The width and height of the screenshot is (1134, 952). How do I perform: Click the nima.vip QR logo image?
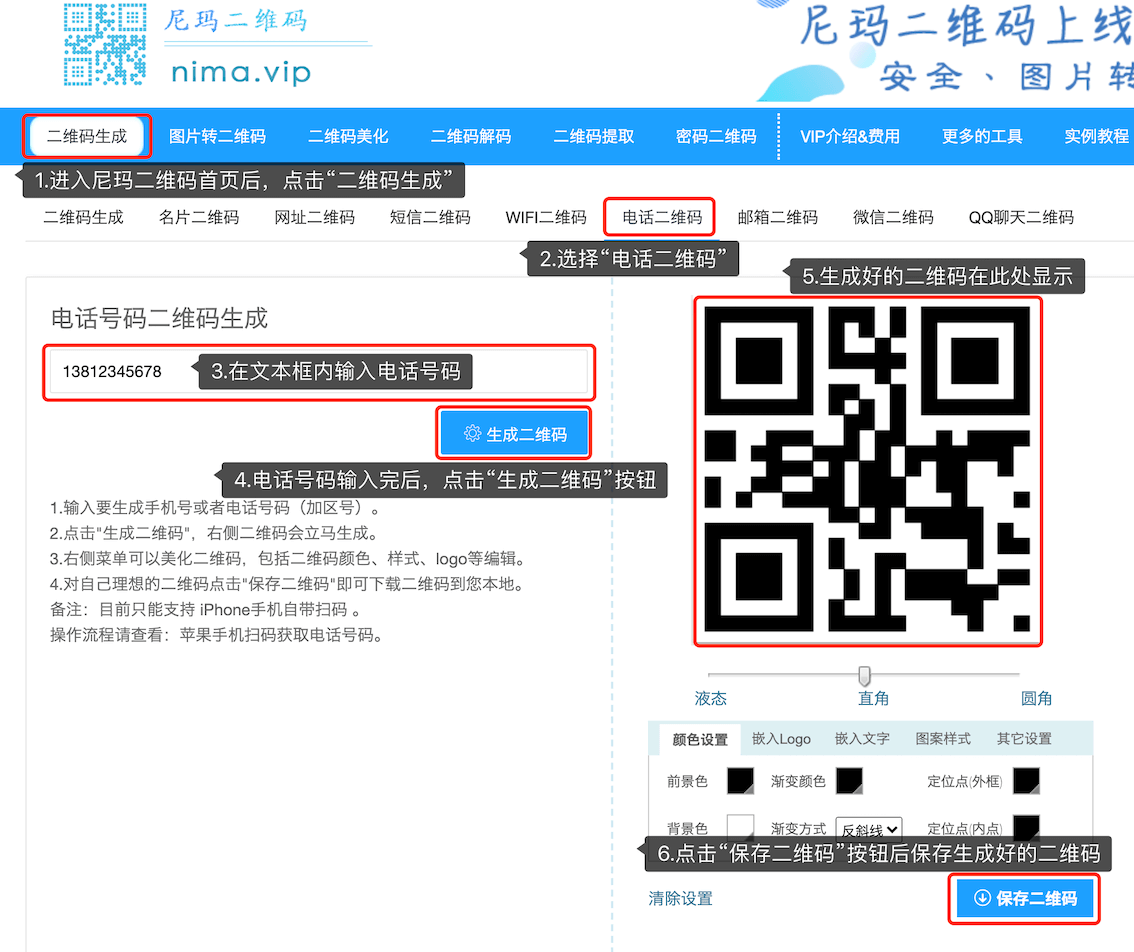coord(105,44)
